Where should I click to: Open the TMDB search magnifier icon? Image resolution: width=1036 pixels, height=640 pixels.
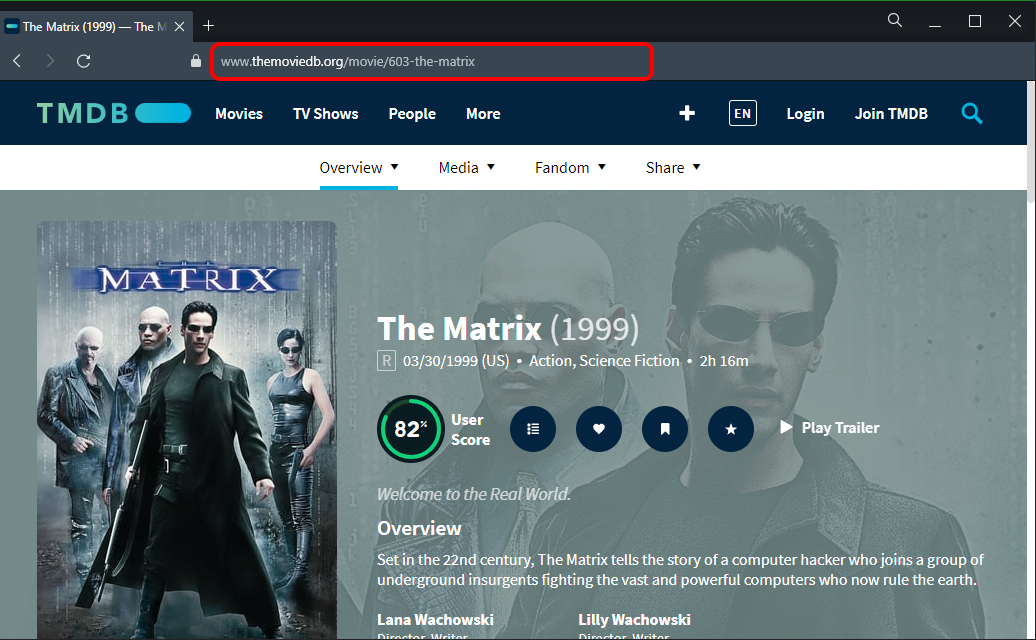coord(971,114)
